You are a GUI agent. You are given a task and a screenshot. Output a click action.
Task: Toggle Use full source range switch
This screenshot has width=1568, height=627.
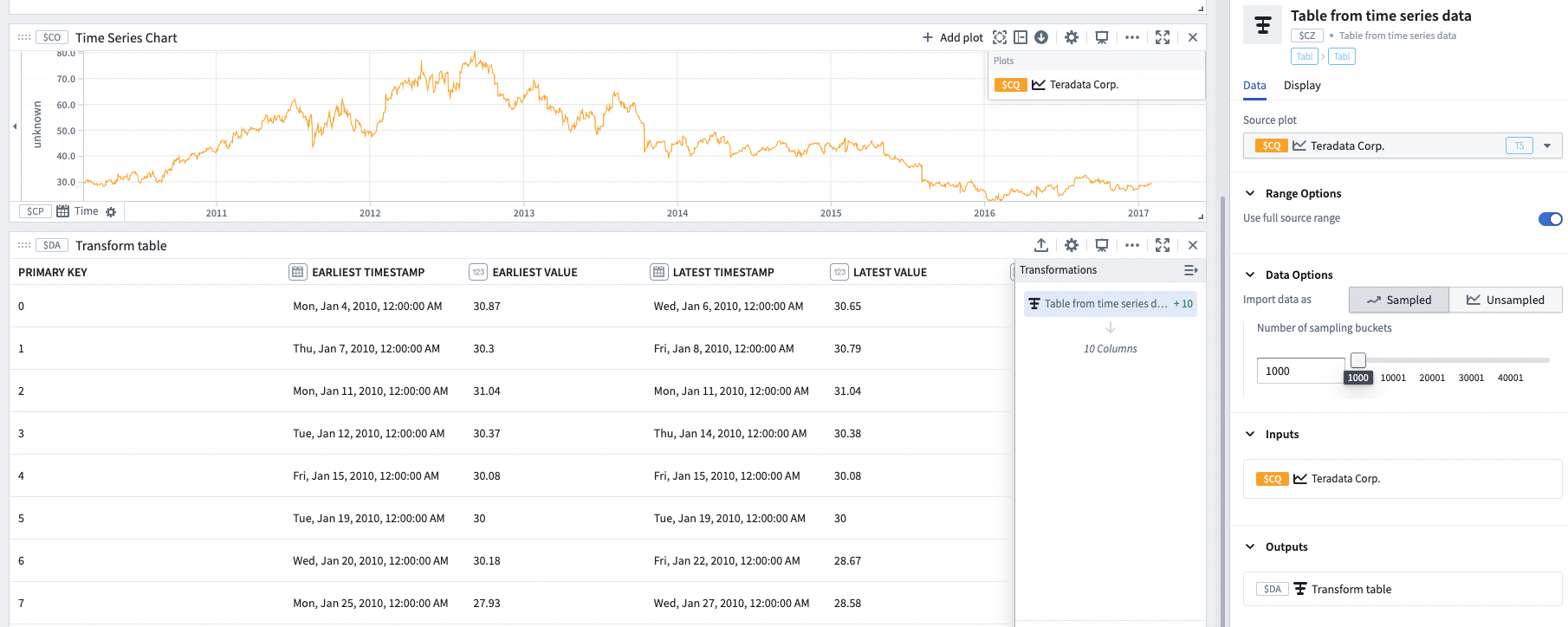point(1550,219)
